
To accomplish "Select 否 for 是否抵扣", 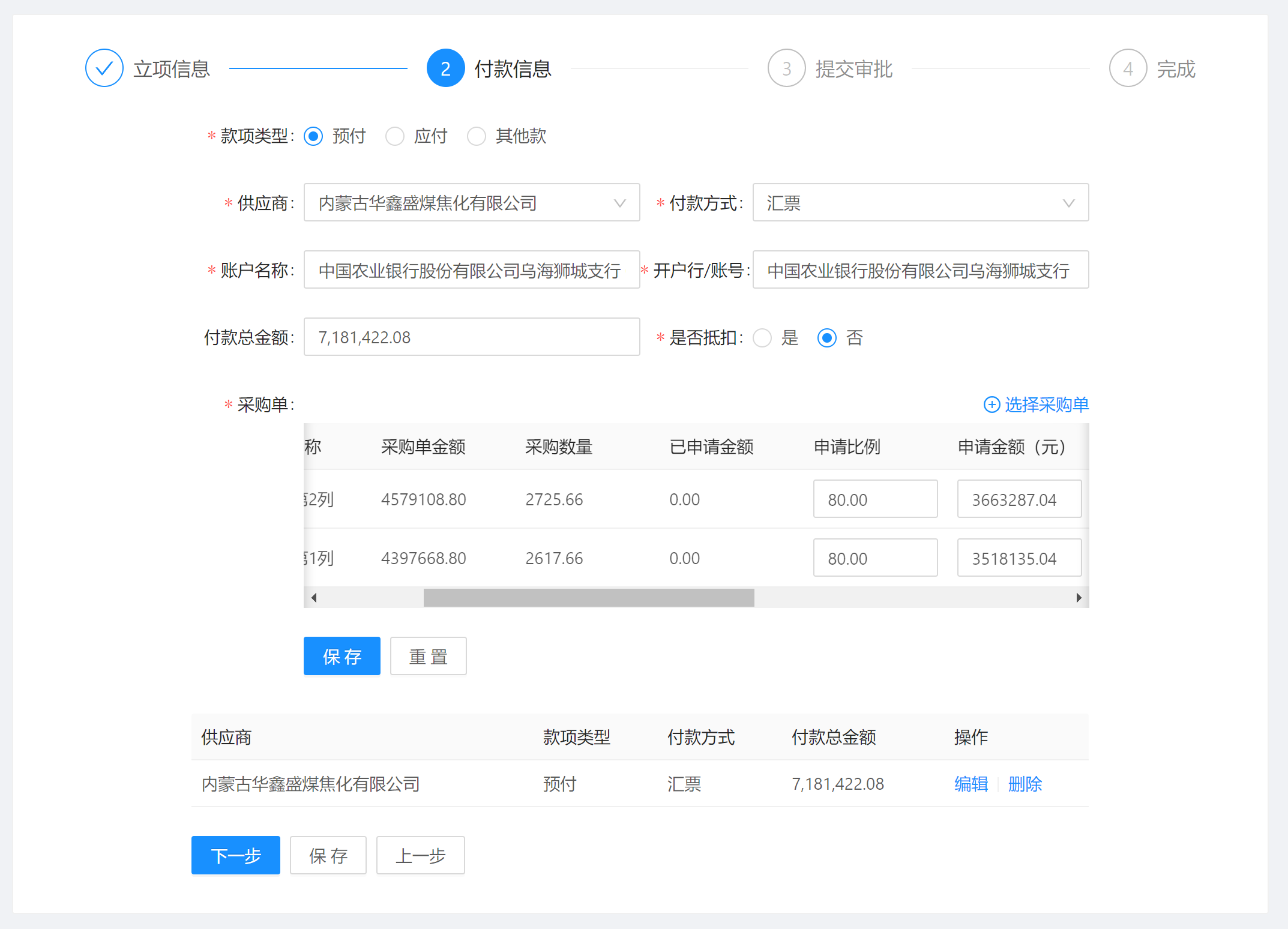I will click(x=827, y=338).
